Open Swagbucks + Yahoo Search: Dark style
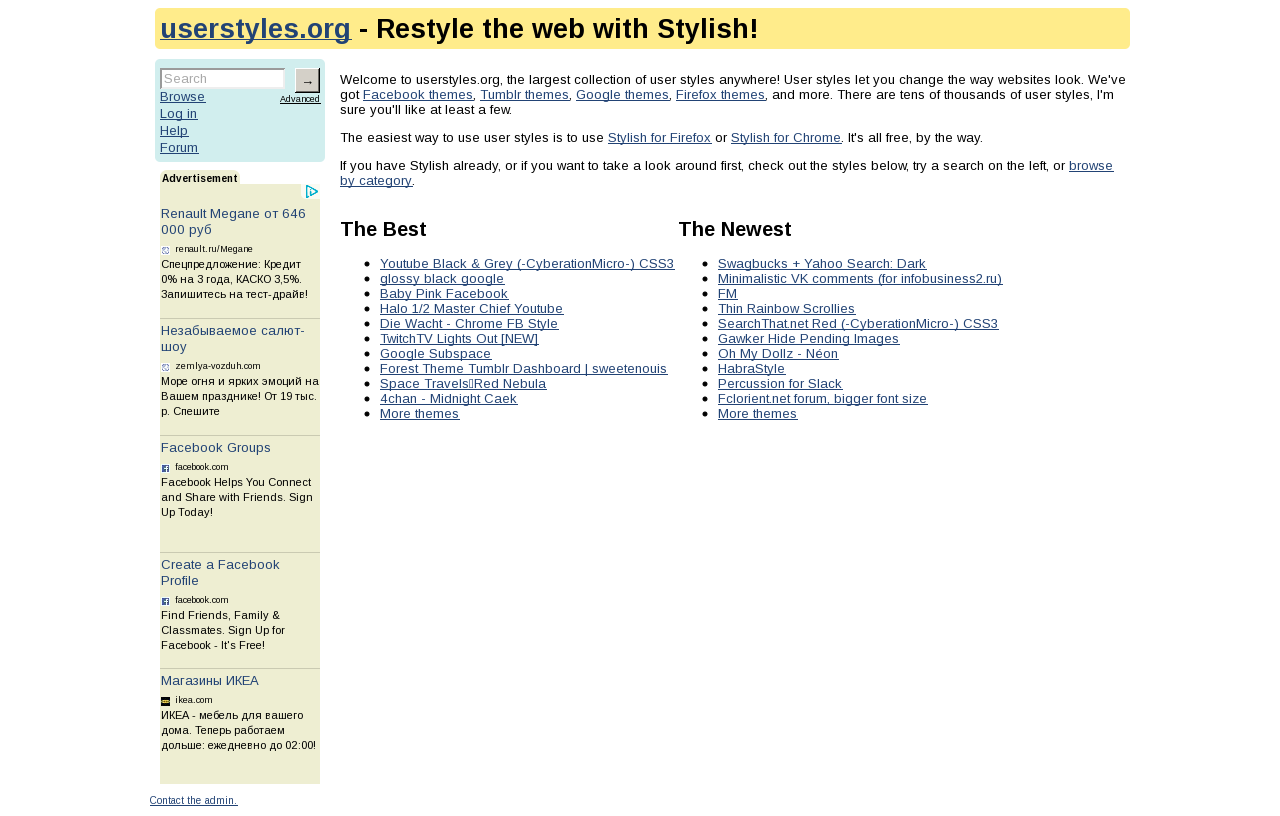 [822, 264]
